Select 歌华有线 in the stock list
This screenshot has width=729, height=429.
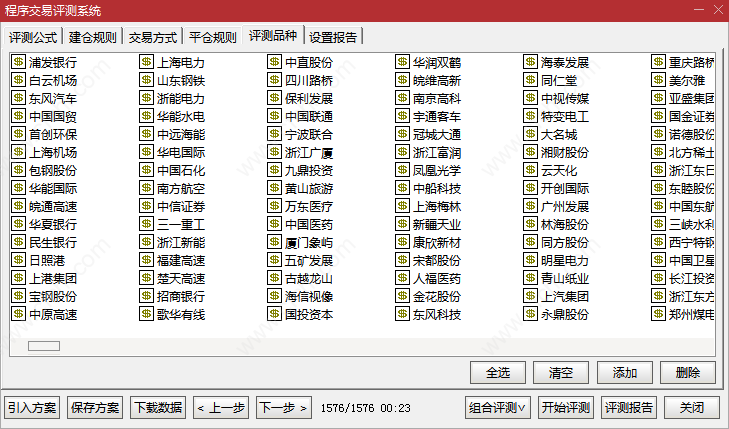[181, 315]
